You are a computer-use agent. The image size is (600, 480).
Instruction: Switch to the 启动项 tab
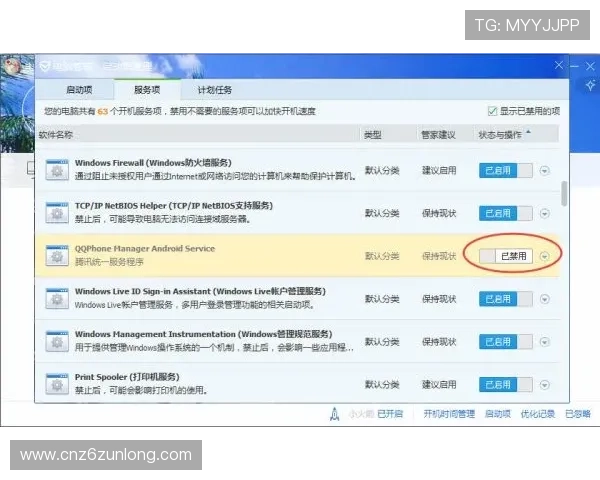79,90
